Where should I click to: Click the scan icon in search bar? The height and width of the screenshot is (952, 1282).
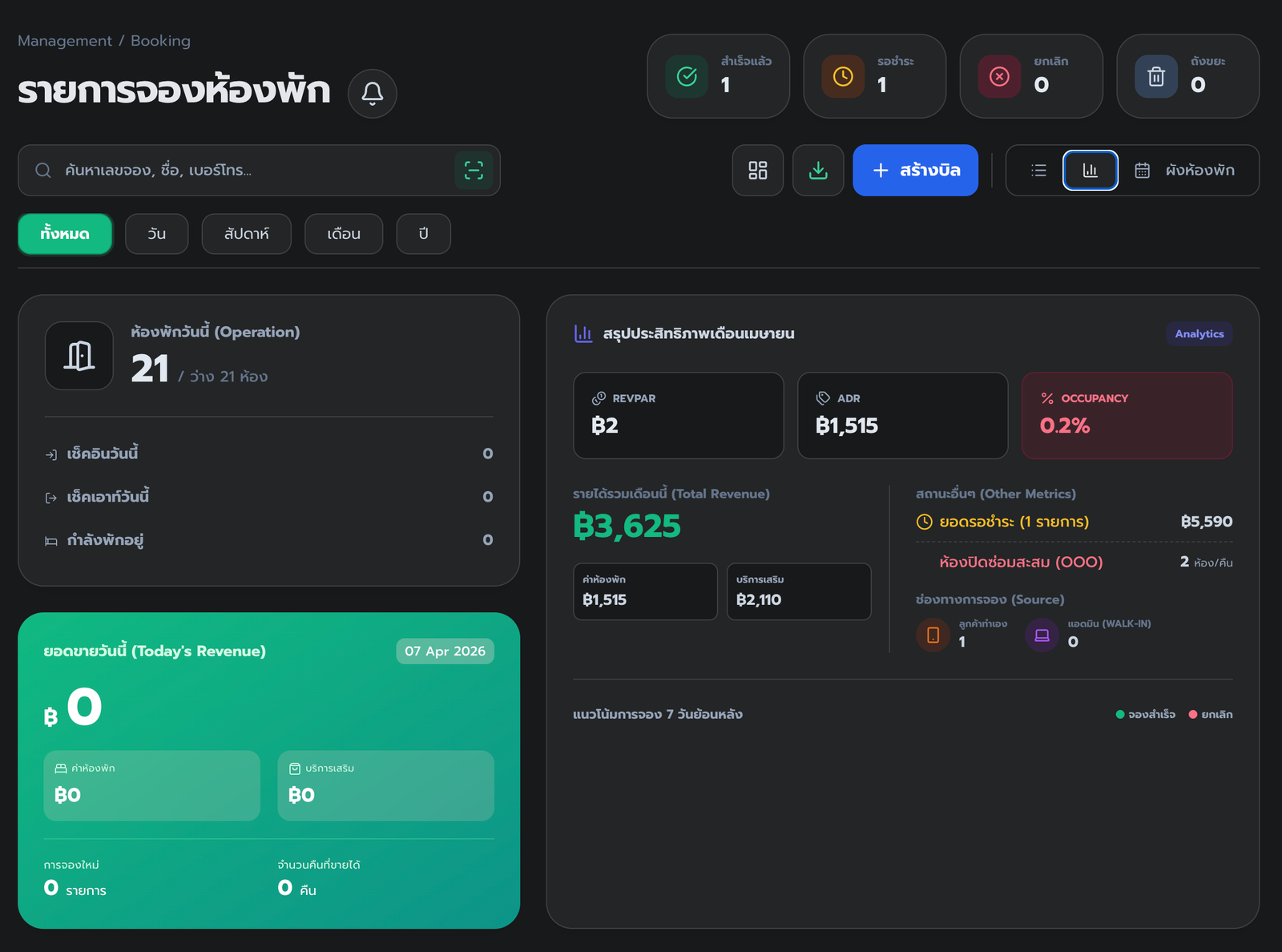click(474, 170)
